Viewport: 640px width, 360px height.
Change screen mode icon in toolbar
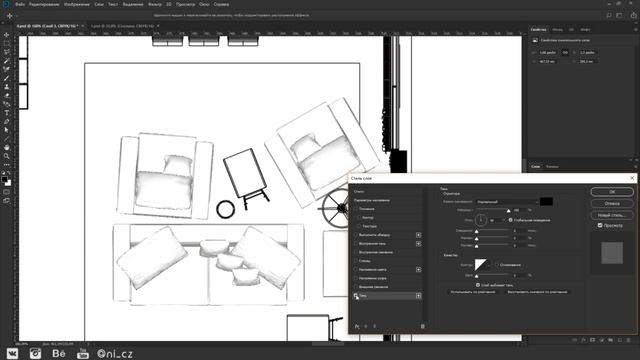pos(7,200)
